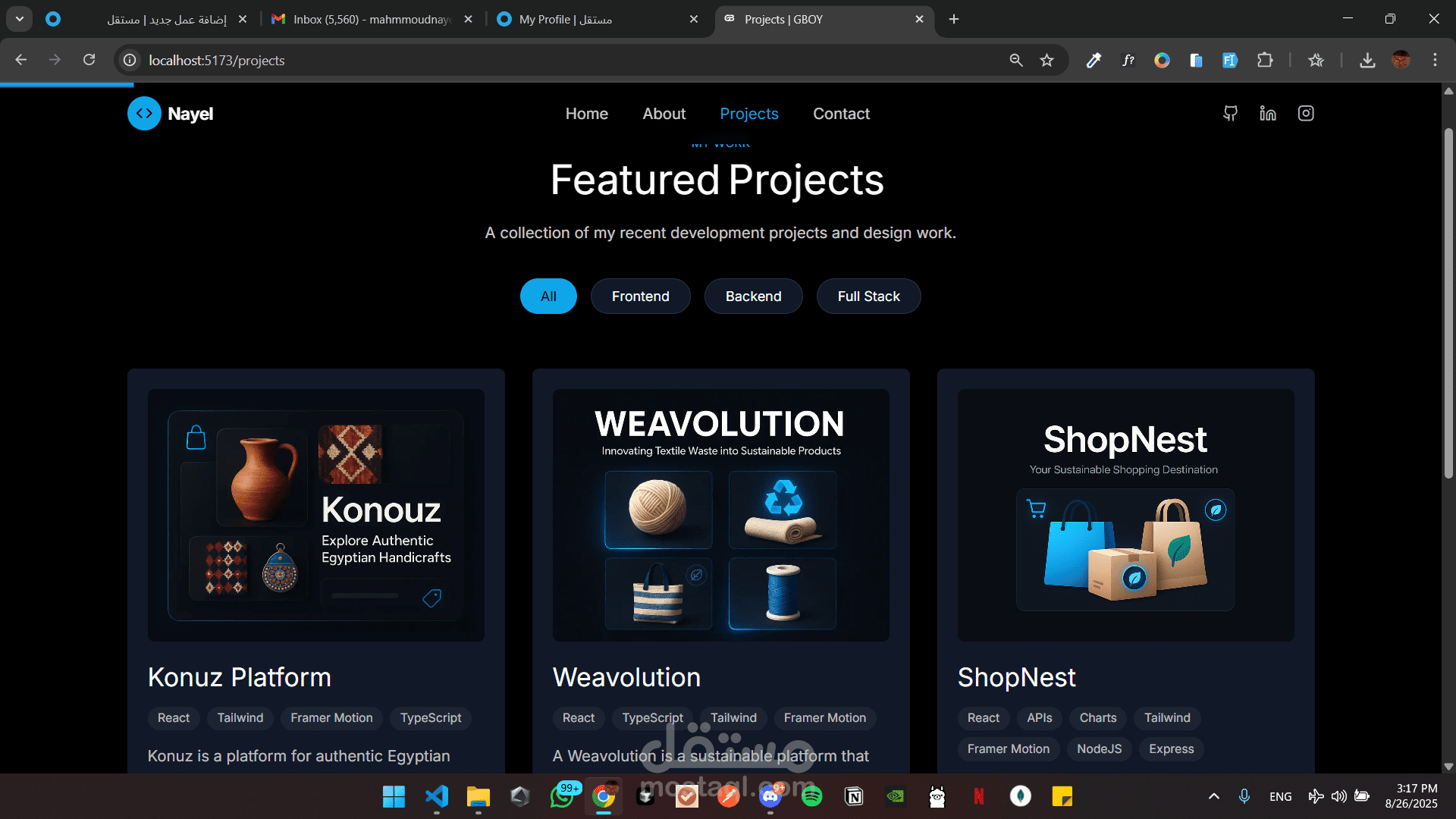This screenshot has height=819, width=1456.
Task: Click the Nayel code logo icon
Action: coord(144,114)
